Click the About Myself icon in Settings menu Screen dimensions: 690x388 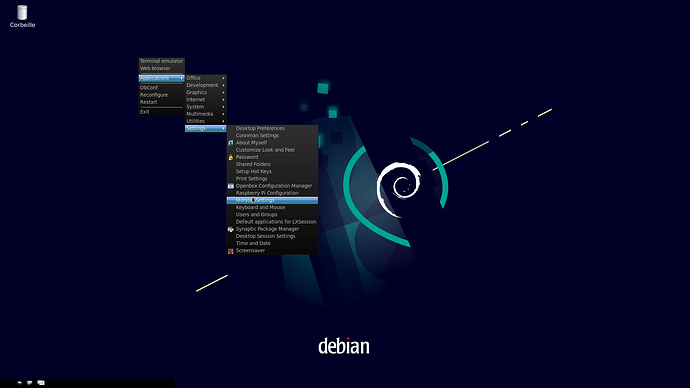tap(231, 143)
